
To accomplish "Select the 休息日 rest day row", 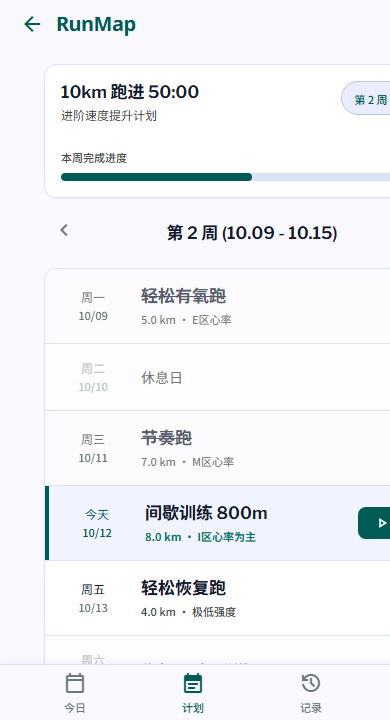I will [217, 377].
